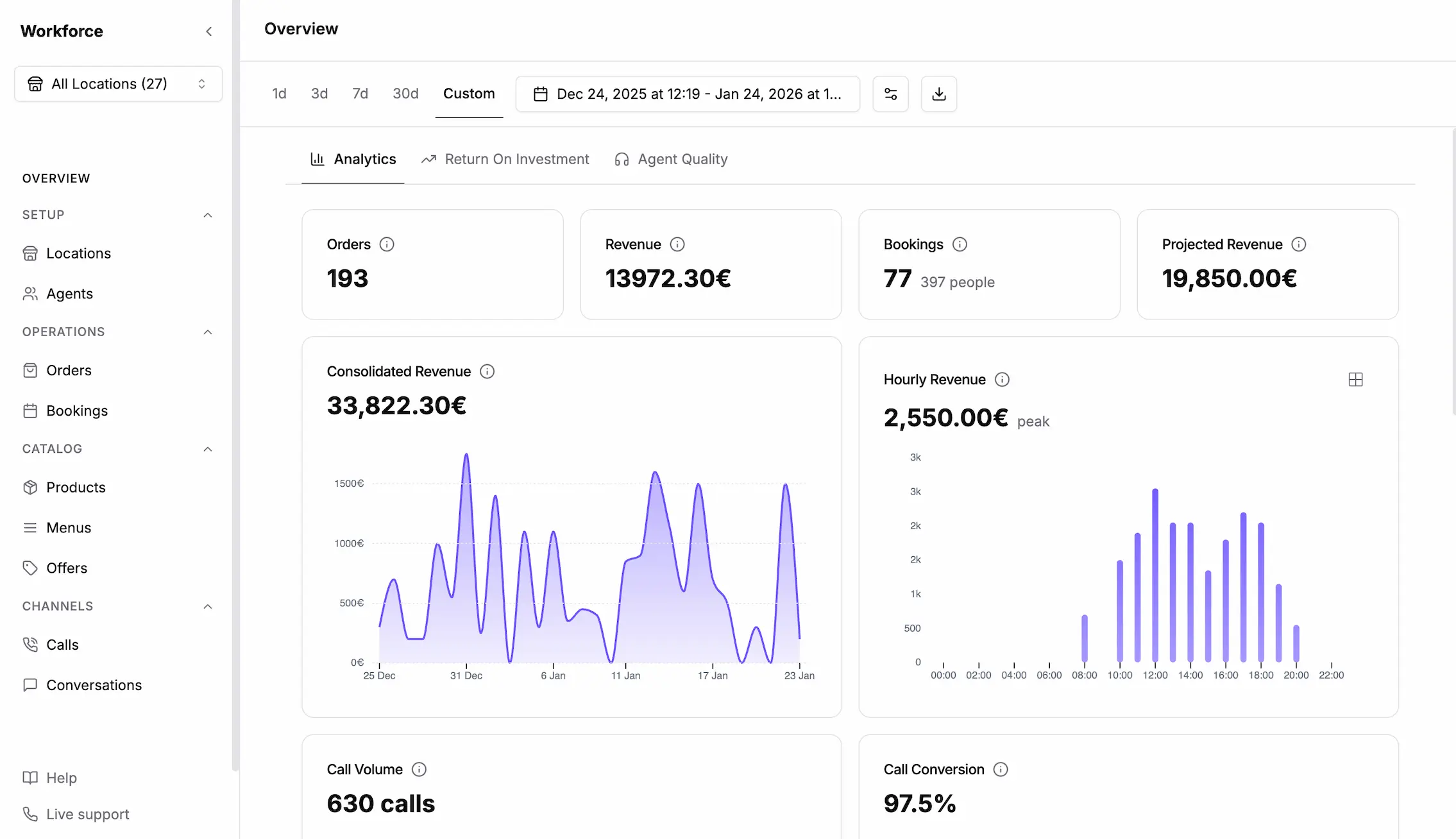
Task: Select the Calls channel icon in sidebar
Action: click(31, 645)
